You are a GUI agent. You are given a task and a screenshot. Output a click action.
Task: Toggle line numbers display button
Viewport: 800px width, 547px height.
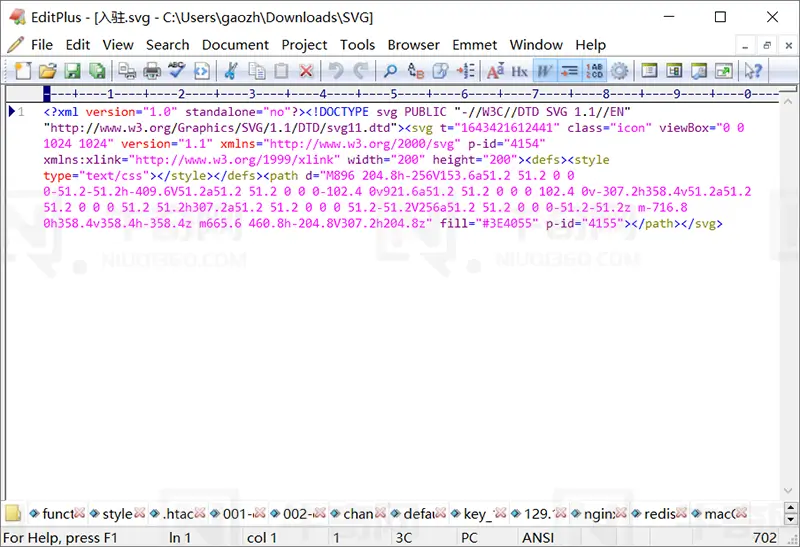click(594, 70)
